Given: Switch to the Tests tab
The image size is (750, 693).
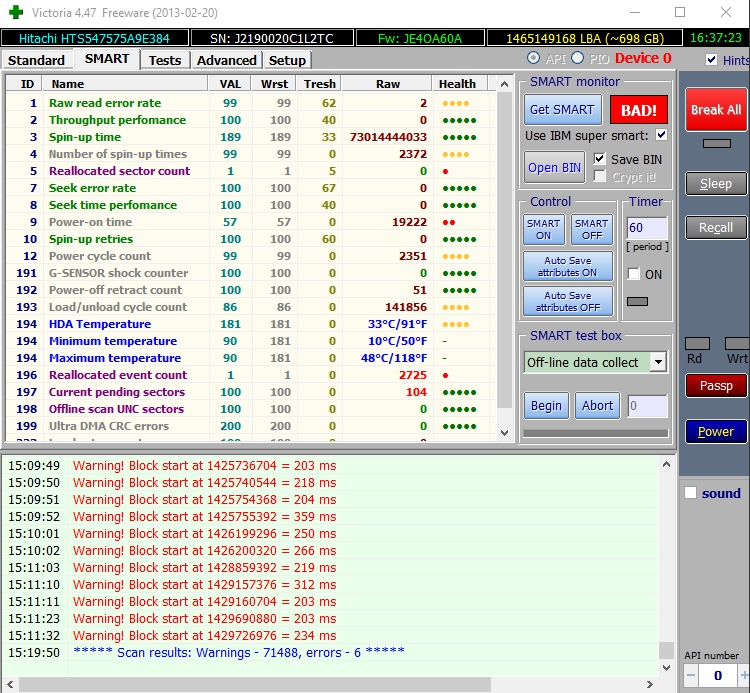Looking at the screenshot, I should [165, 60].
